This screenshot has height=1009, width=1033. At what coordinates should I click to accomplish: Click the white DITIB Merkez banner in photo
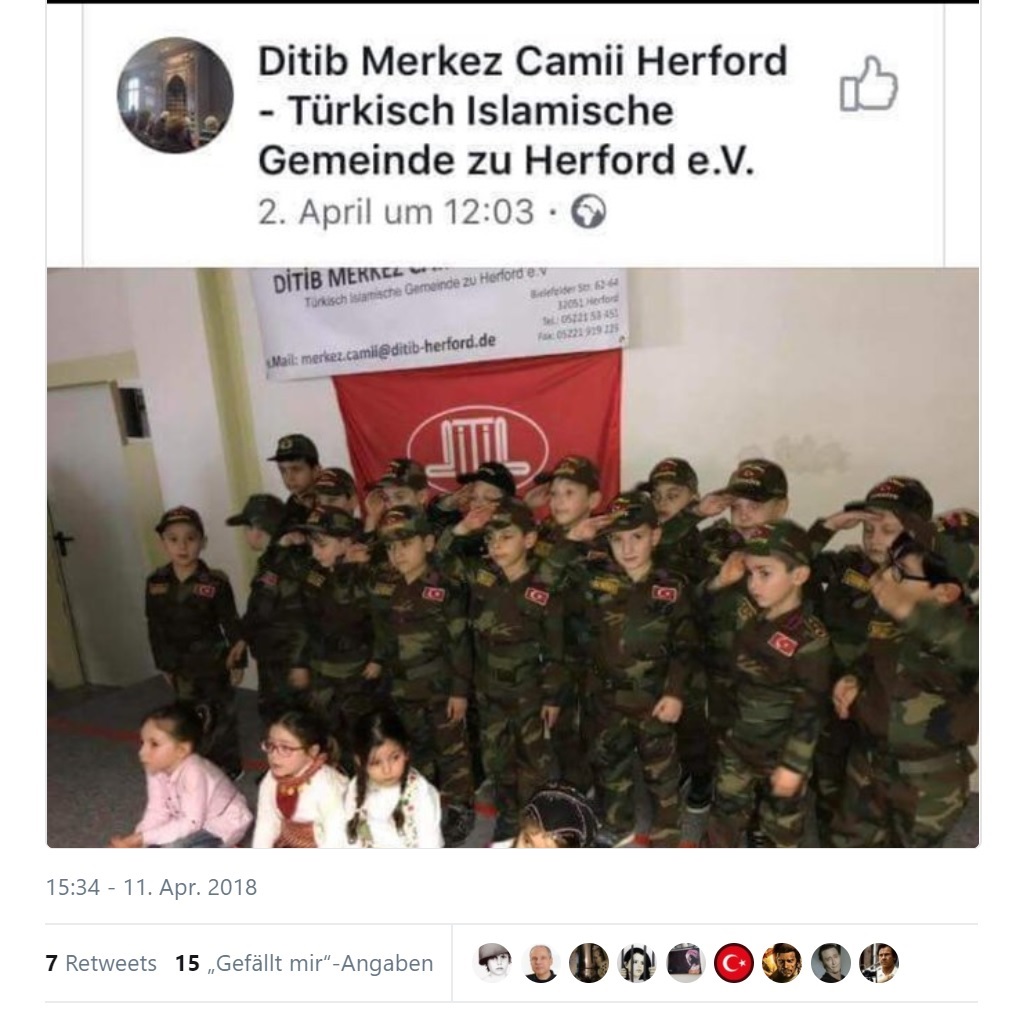[x=440, y=319]
